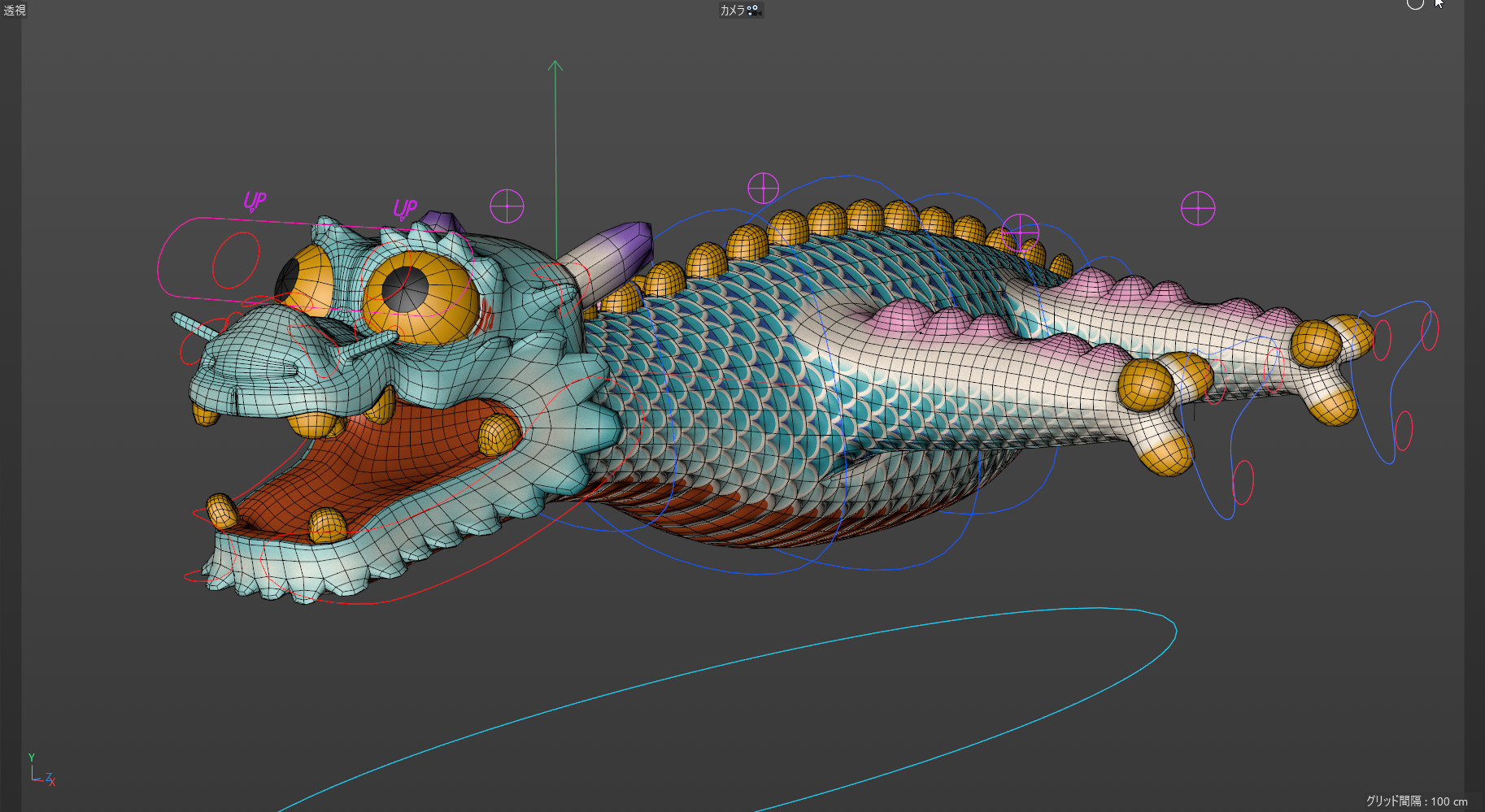1485x812 pixels.
Task: Select the rightmost red circle tail controller
Action: tap(1429, 331)
